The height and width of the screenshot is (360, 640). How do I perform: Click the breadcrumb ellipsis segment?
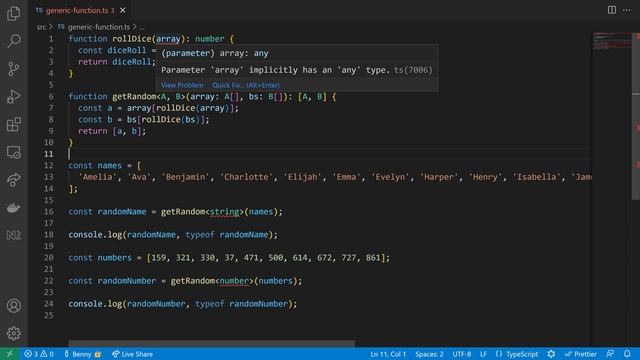[142, 27]
